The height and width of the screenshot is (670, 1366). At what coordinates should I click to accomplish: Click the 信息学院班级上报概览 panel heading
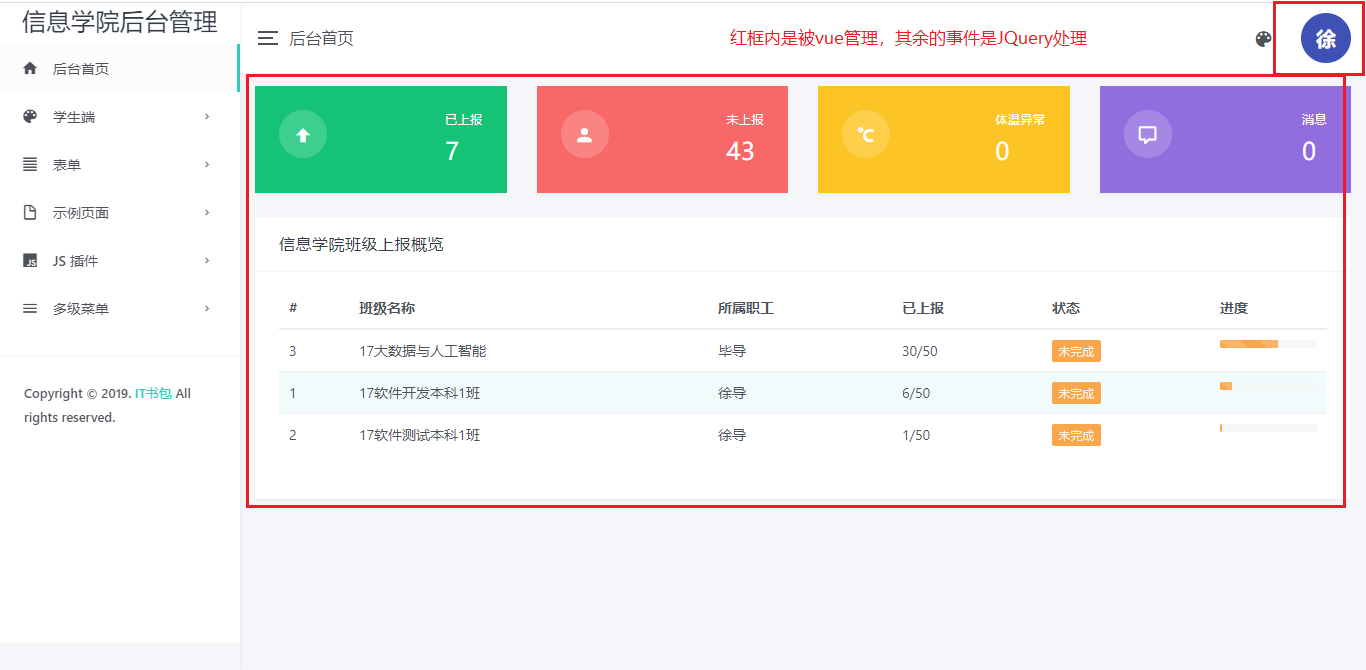coord(362,244)
